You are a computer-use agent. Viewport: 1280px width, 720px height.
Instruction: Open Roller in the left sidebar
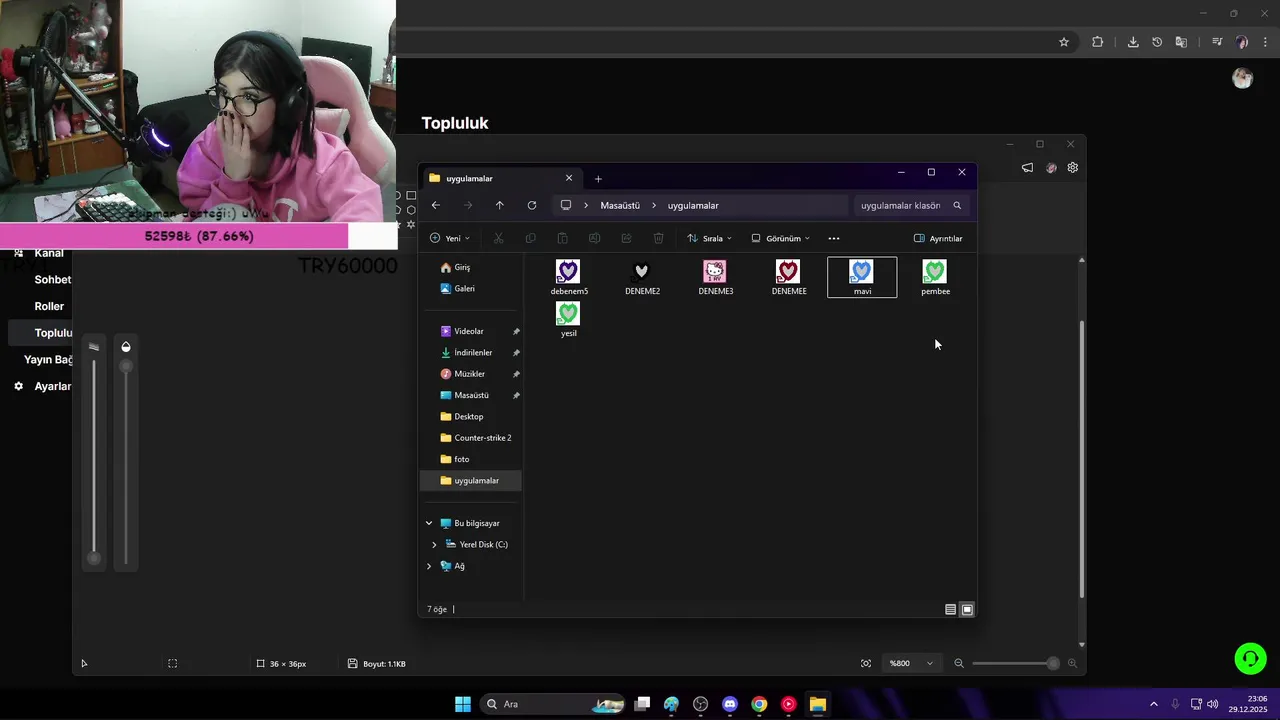[x=49, y=306]
